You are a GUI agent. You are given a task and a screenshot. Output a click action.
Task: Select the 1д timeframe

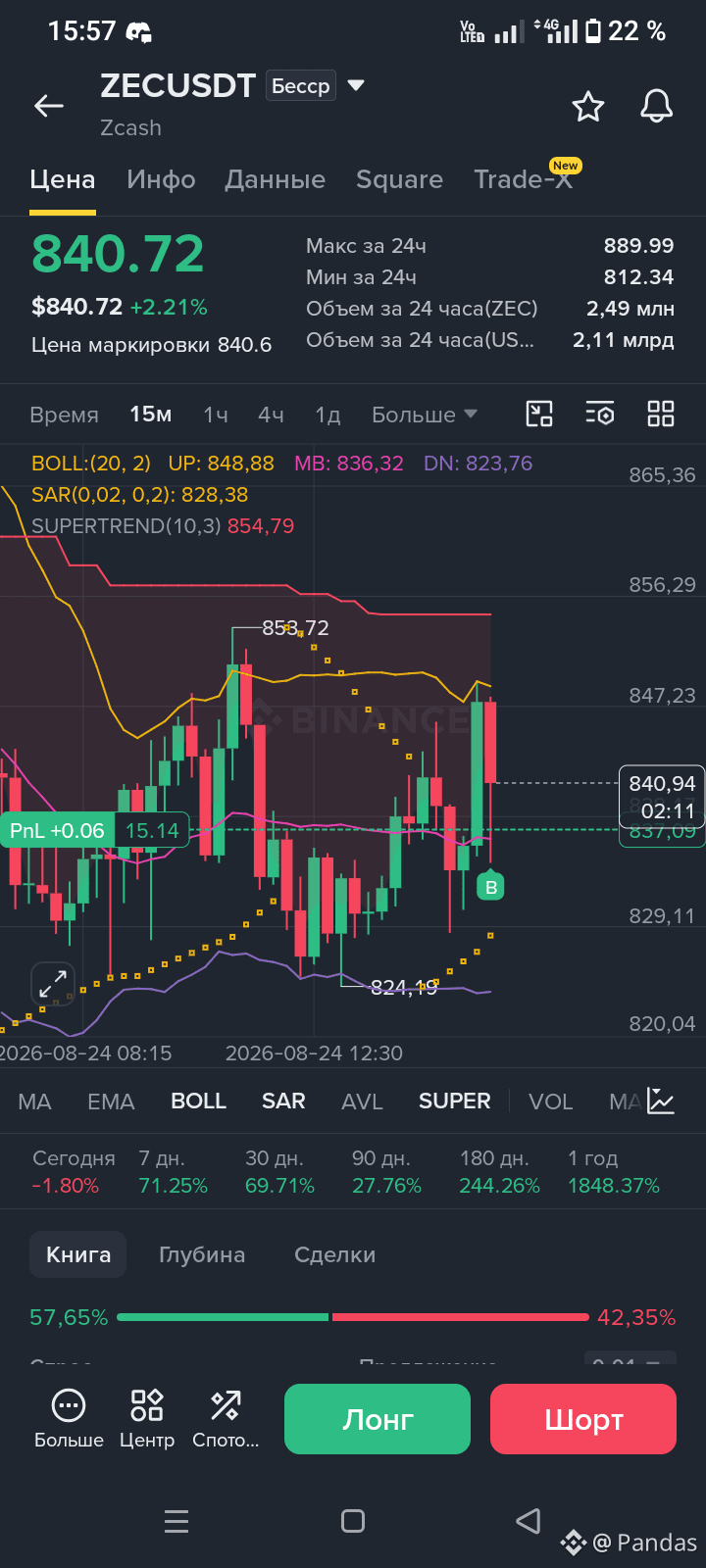pyautogui.click(x=328, y=415)
